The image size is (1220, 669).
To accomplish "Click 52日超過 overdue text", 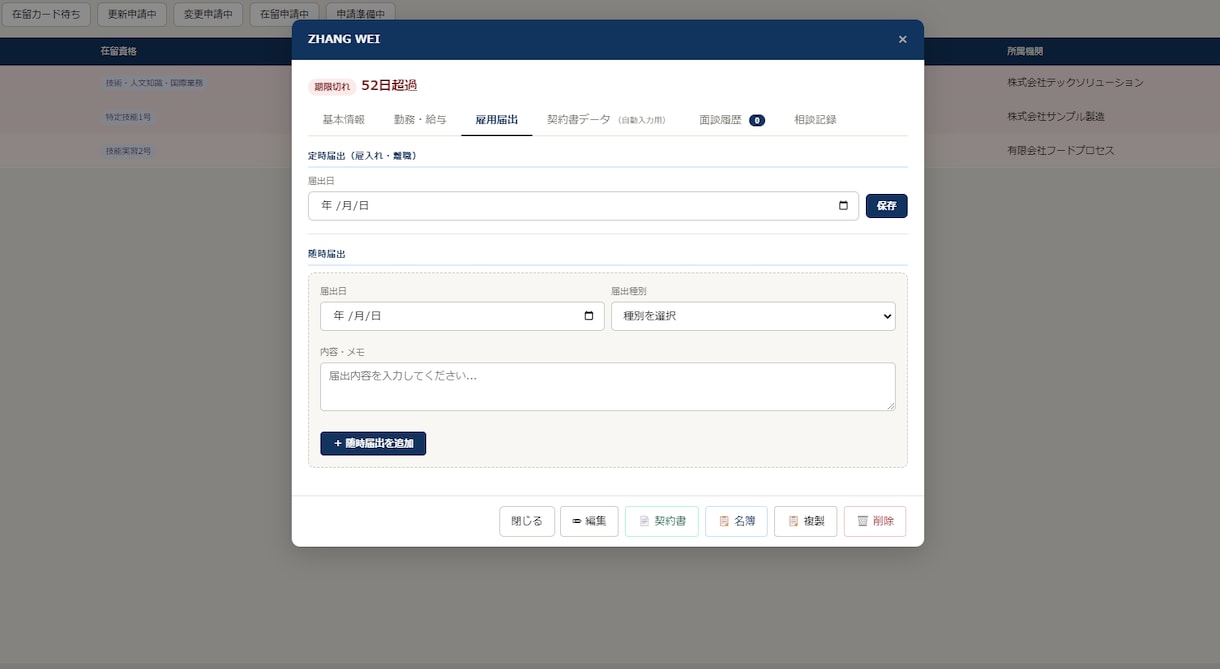I will (x=389, y=86).
